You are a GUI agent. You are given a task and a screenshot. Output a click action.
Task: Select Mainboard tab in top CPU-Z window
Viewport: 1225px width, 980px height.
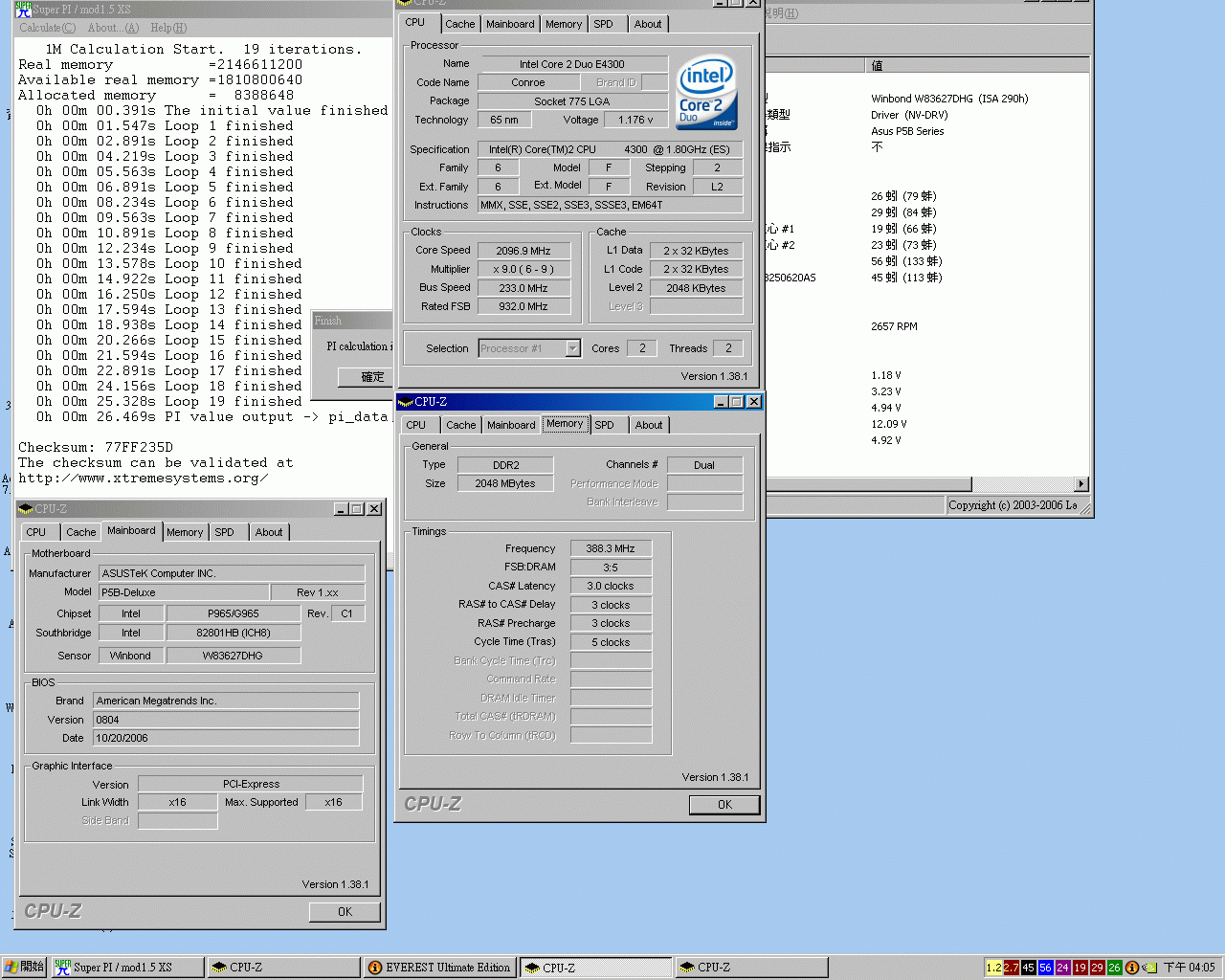coord(510,24)
